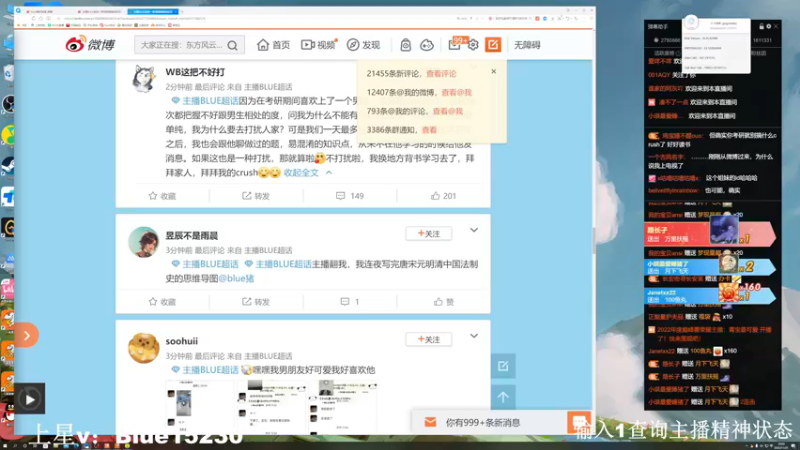
Task: Open soohuii user avatar
Action: tap(143, 347)
